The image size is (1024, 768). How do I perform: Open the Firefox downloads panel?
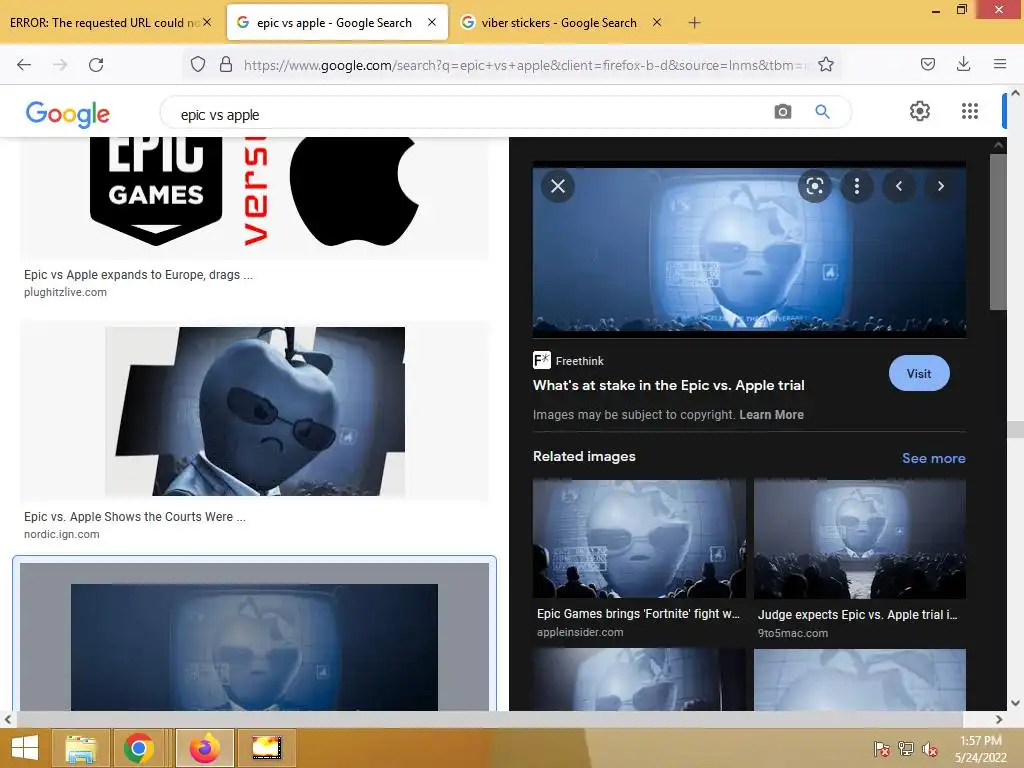point(963,64)
